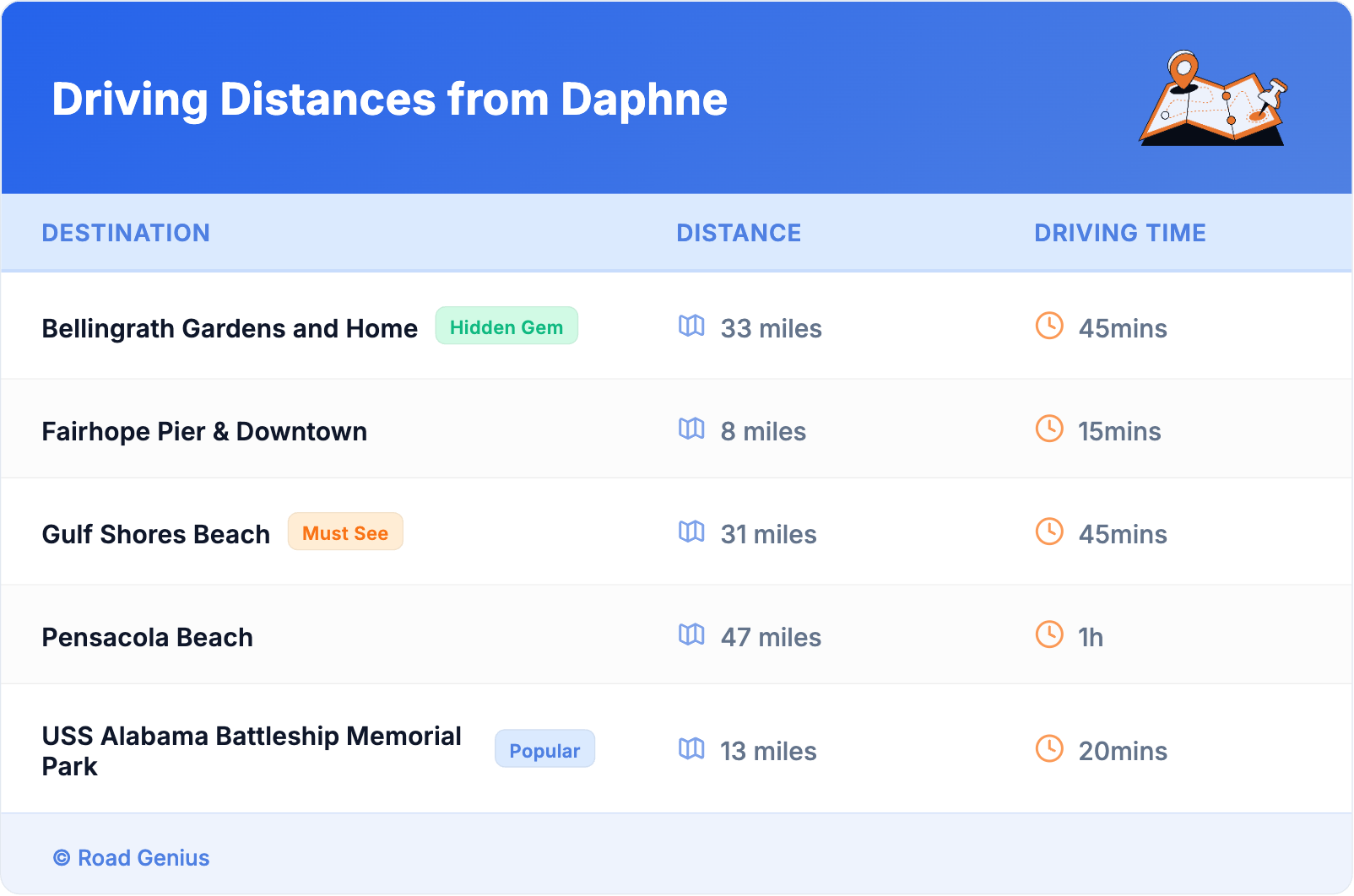The width and height of the screenshot is (1354, 896).
Task: Open the Road Genius copyright link
Action: click(132, 858)
